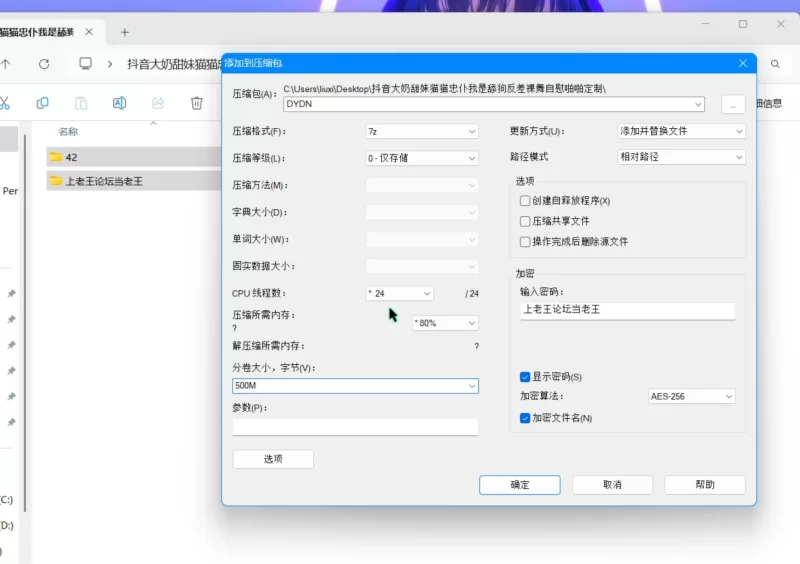Select the 上老王论坛当老王 folder
Screen dimensions: 800x564
coord(134,181)
